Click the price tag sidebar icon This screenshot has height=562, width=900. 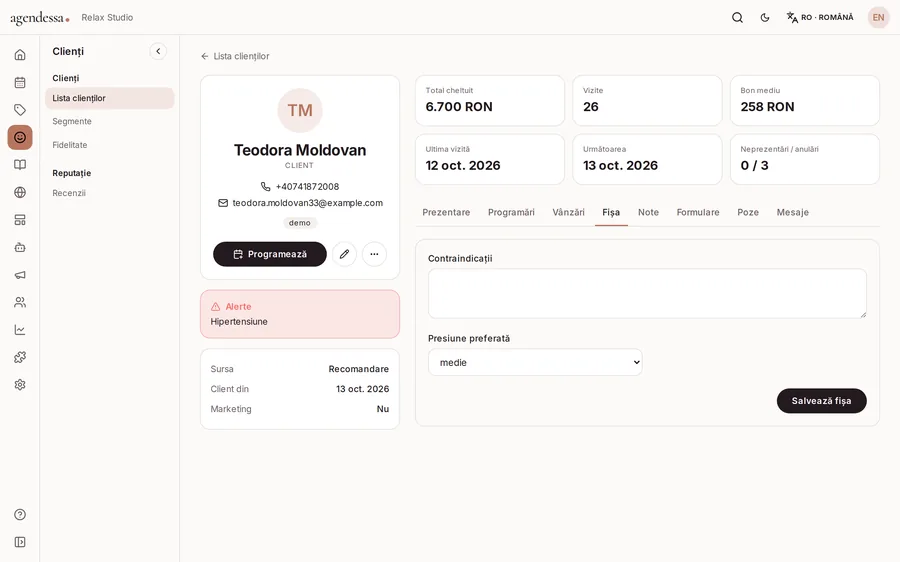(20, 110)
